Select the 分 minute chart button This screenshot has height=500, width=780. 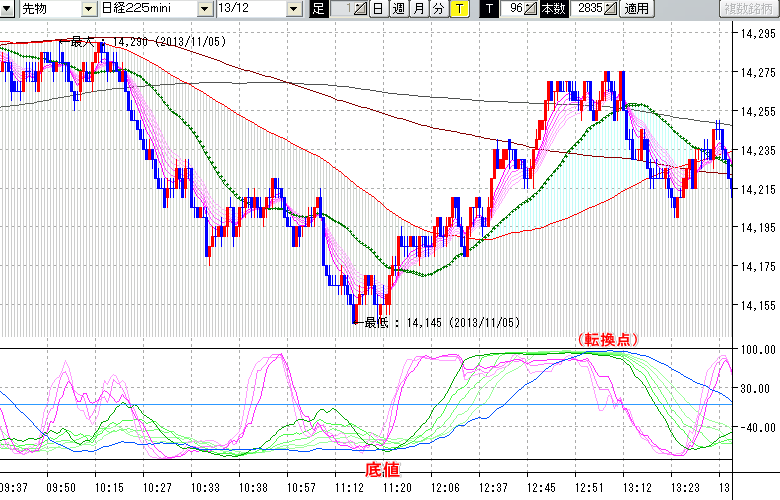pyautogui.click(x=438, y=9)
